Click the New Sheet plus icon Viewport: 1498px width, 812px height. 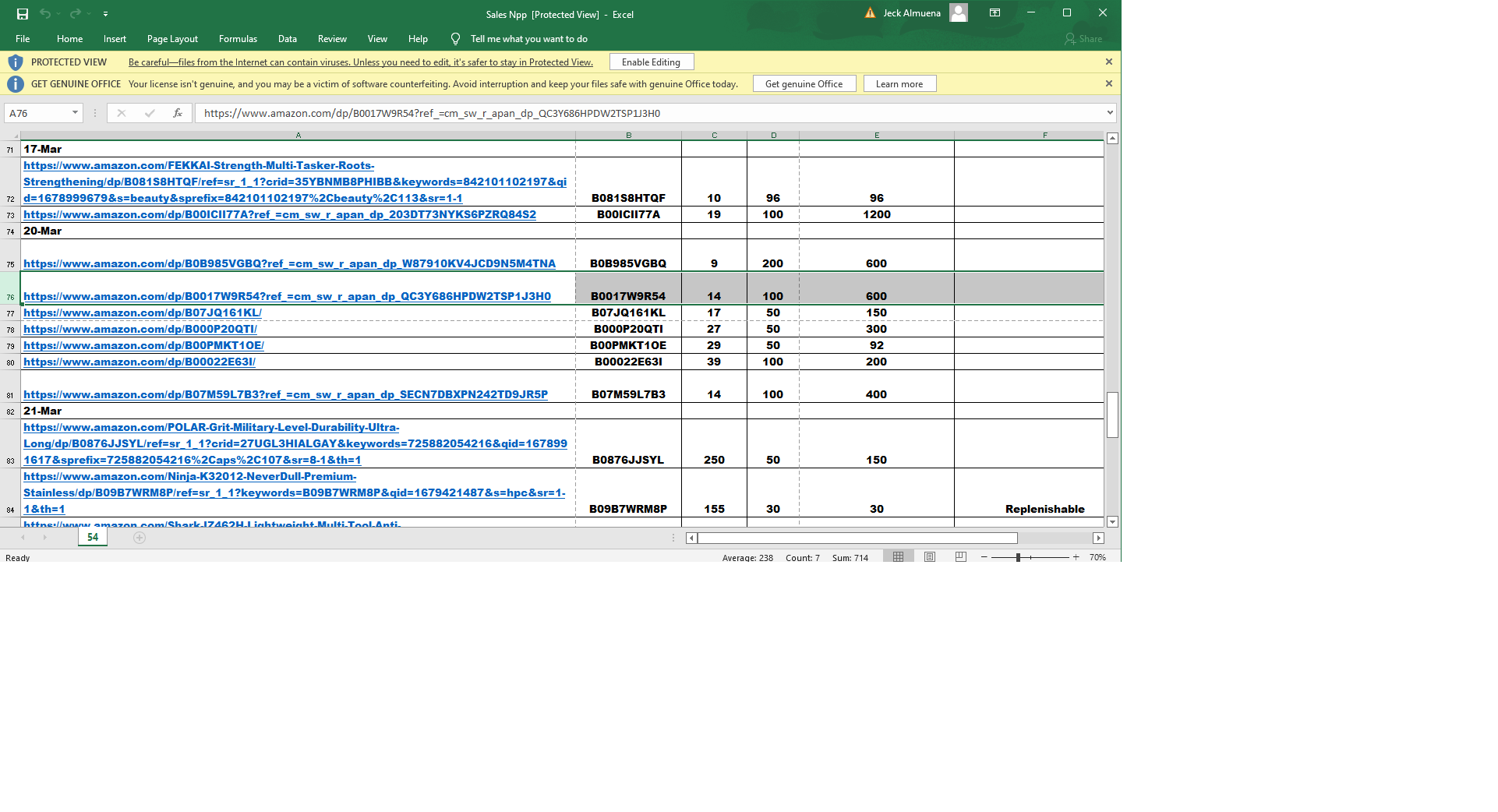140,538
